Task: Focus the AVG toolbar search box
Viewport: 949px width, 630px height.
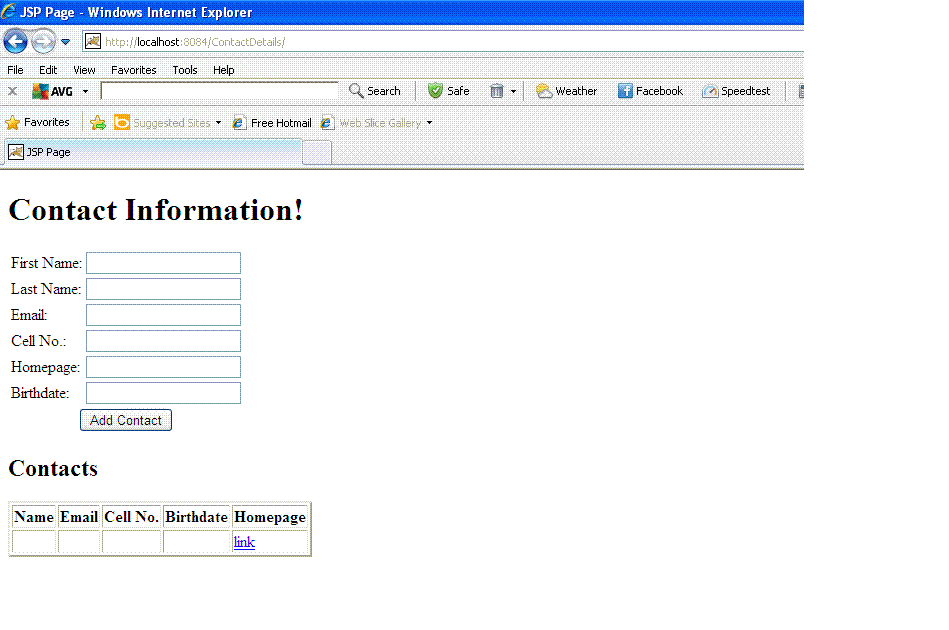Action: [x=219, y=91]
